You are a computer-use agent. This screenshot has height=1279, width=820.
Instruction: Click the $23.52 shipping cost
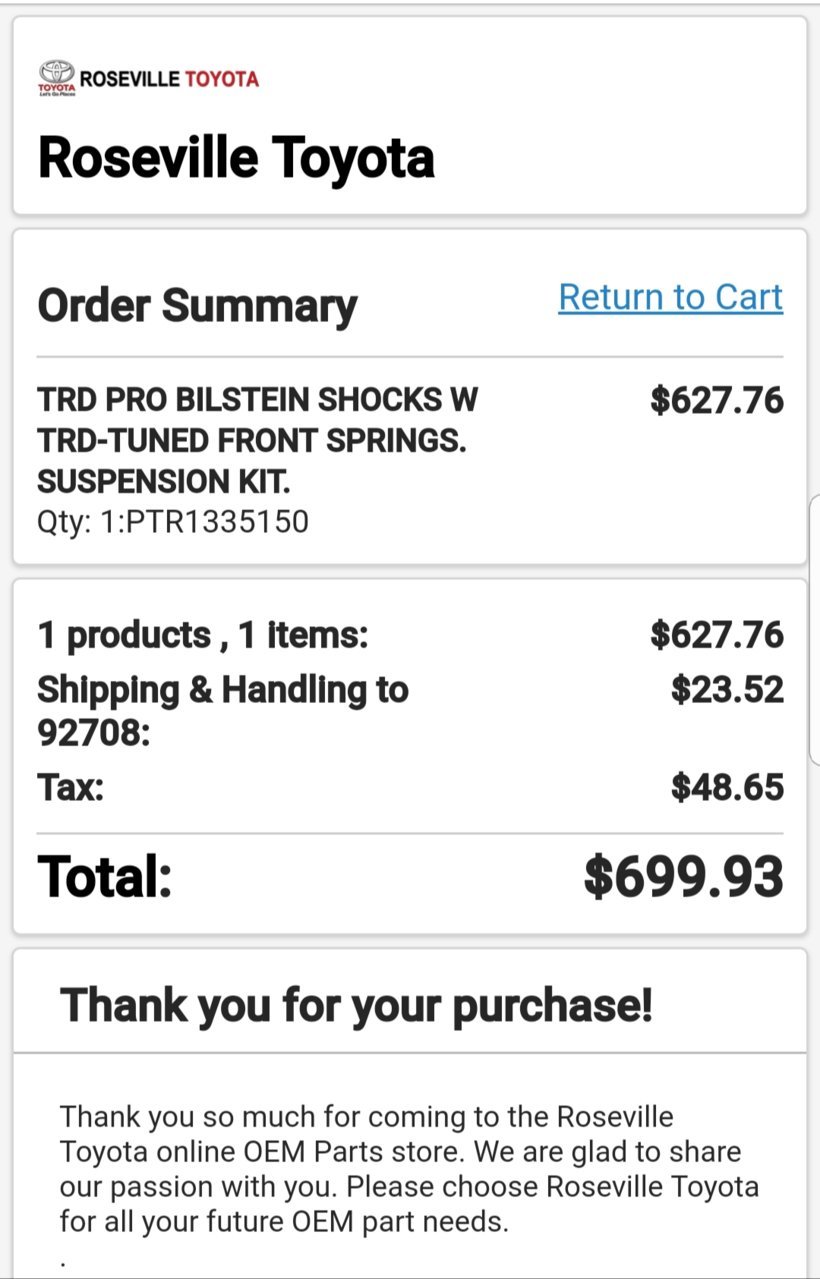coord(727,690)
